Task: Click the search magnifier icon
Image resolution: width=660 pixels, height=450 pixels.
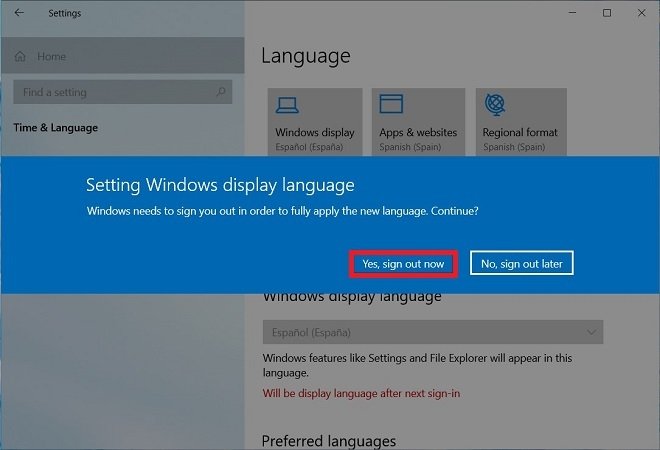Action: (221, 91)
